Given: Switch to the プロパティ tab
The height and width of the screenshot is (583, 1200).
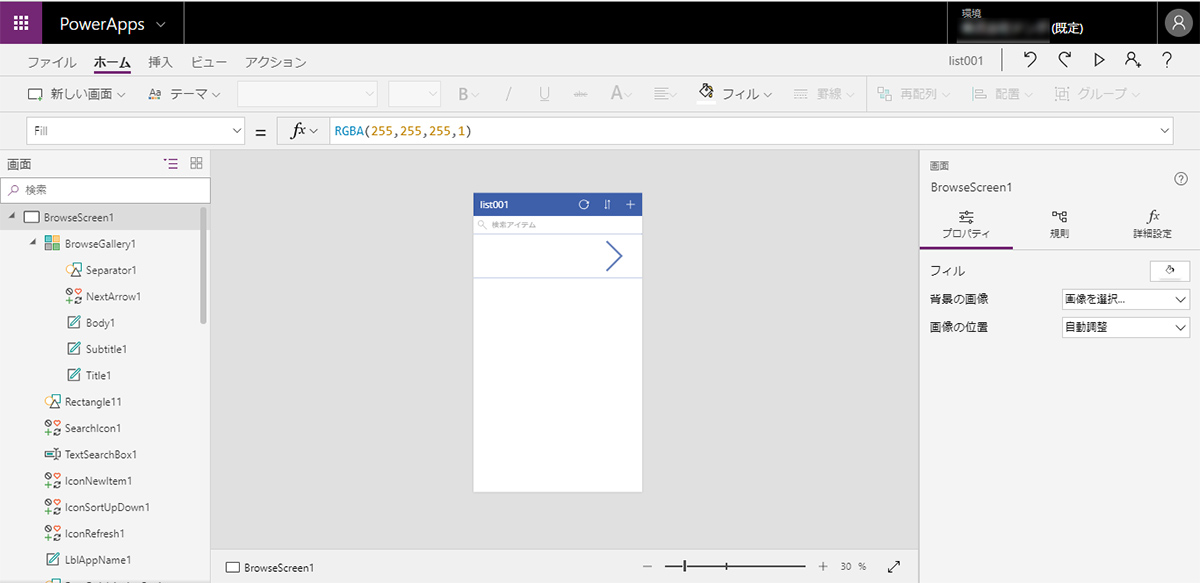Looking at the screenshot, I should (x=966, y=225).
